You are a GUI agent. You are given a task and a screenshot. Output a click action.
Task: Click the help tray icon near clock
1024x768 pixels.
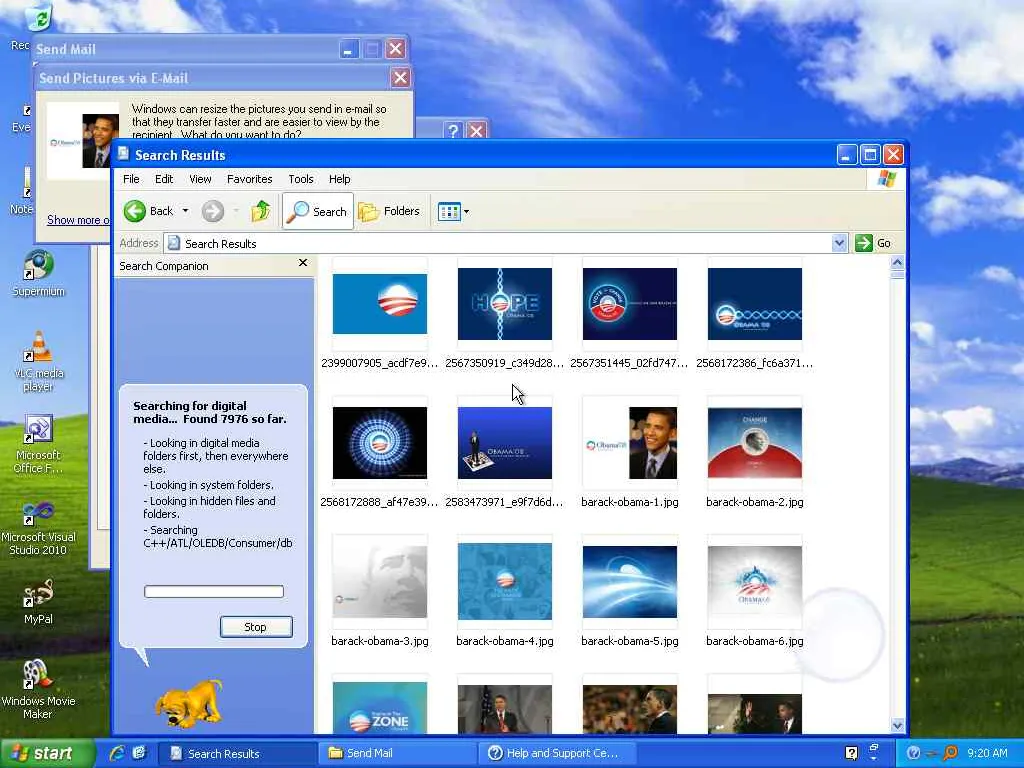point(913,753)
